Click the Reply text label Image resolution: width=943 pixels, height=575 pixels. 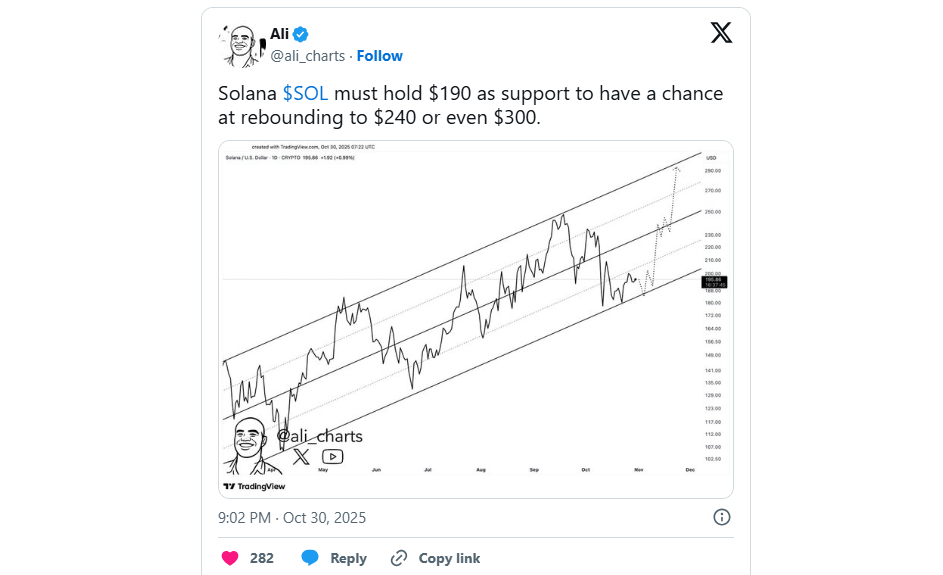(x=348, y=558)
